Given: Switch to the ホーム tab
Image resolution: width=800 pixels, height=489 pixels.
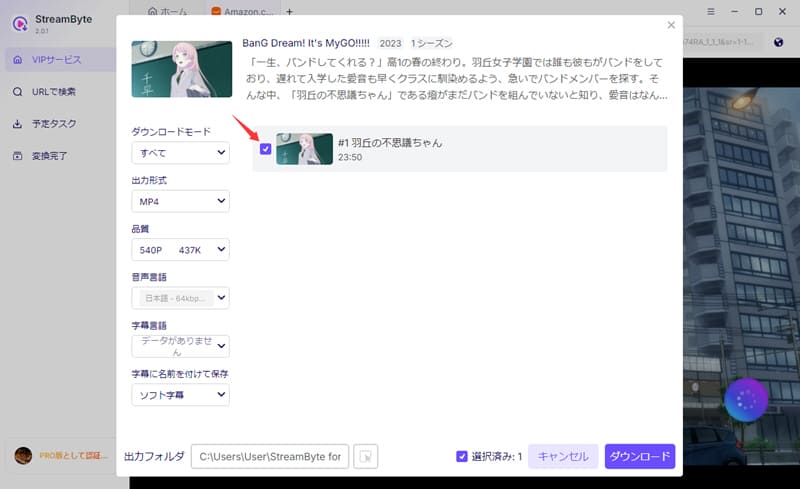Looking at the screenshot, I should click(167, 11).
